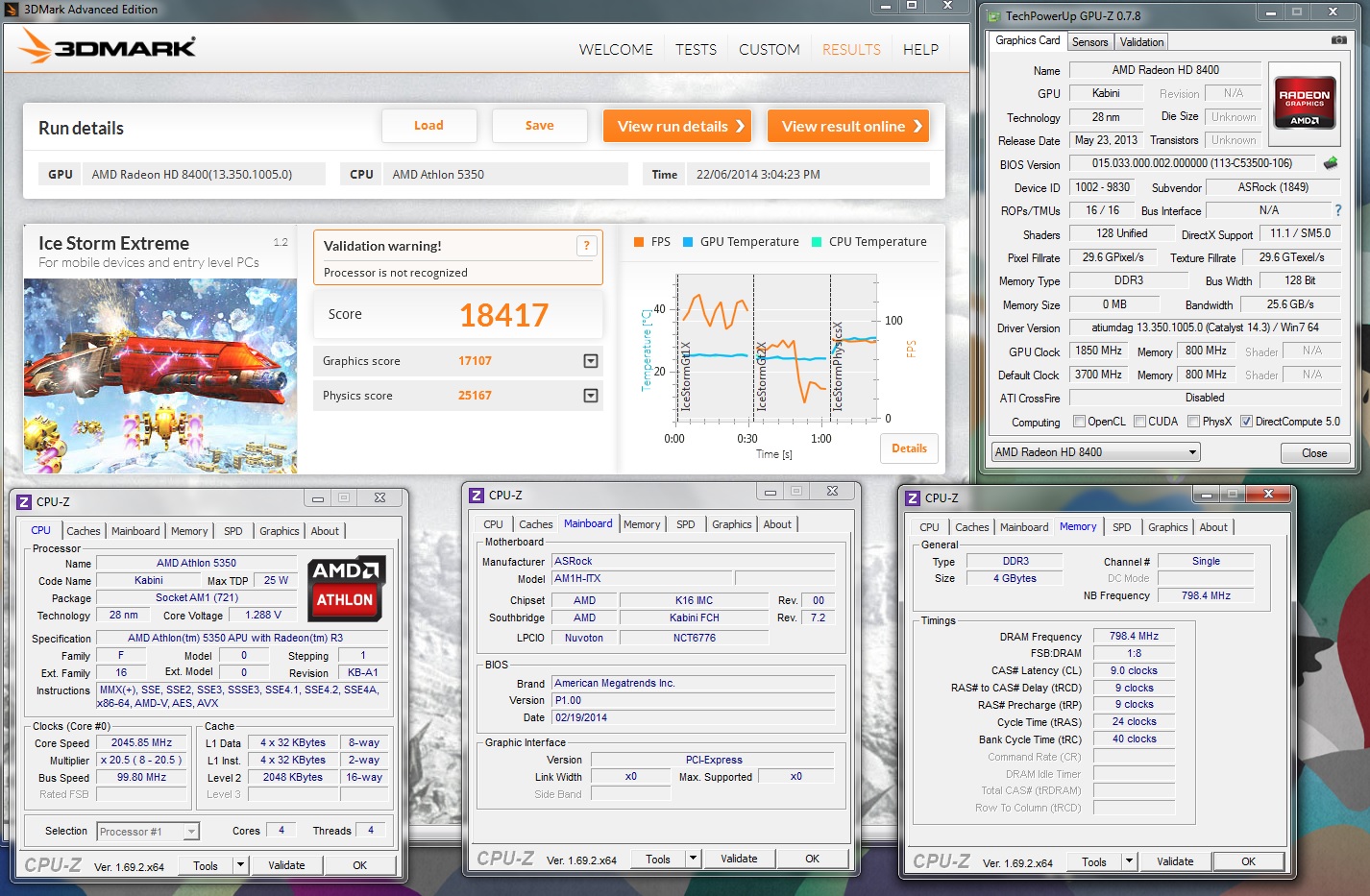Click the 18417 overall score

click(x=503, y=315)
